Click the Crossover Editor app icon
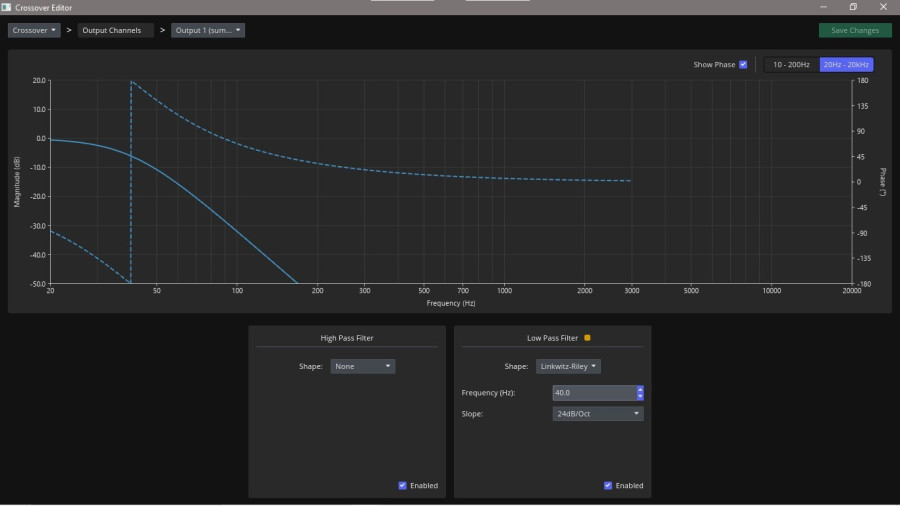The image size is (900, 506). [6, 7]
